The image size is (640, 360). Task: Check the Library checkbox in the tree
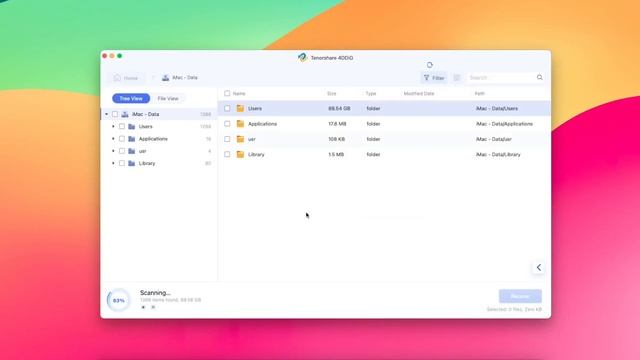click(x=122, y=163)
